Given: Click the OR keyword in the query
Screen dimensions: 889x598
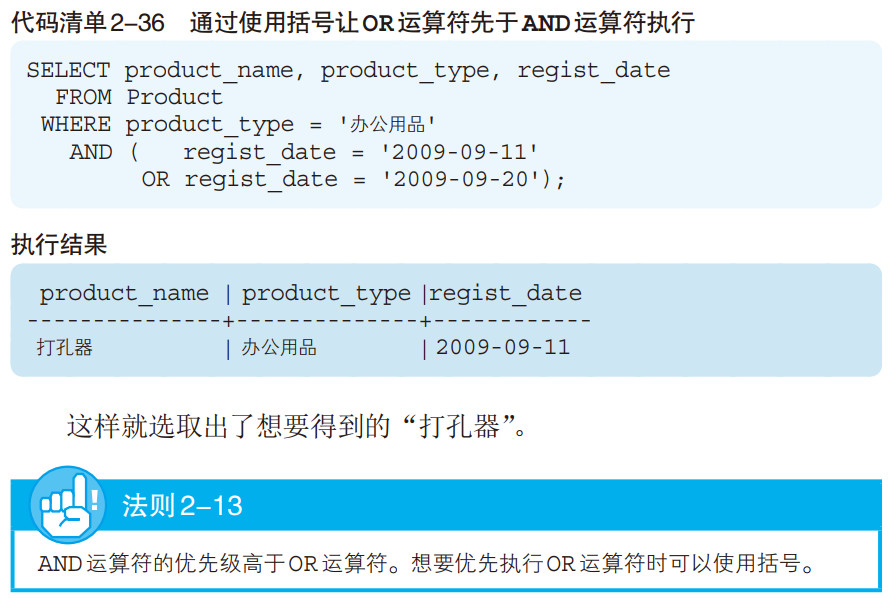Looking at the screenshot, I should (155, 180).
